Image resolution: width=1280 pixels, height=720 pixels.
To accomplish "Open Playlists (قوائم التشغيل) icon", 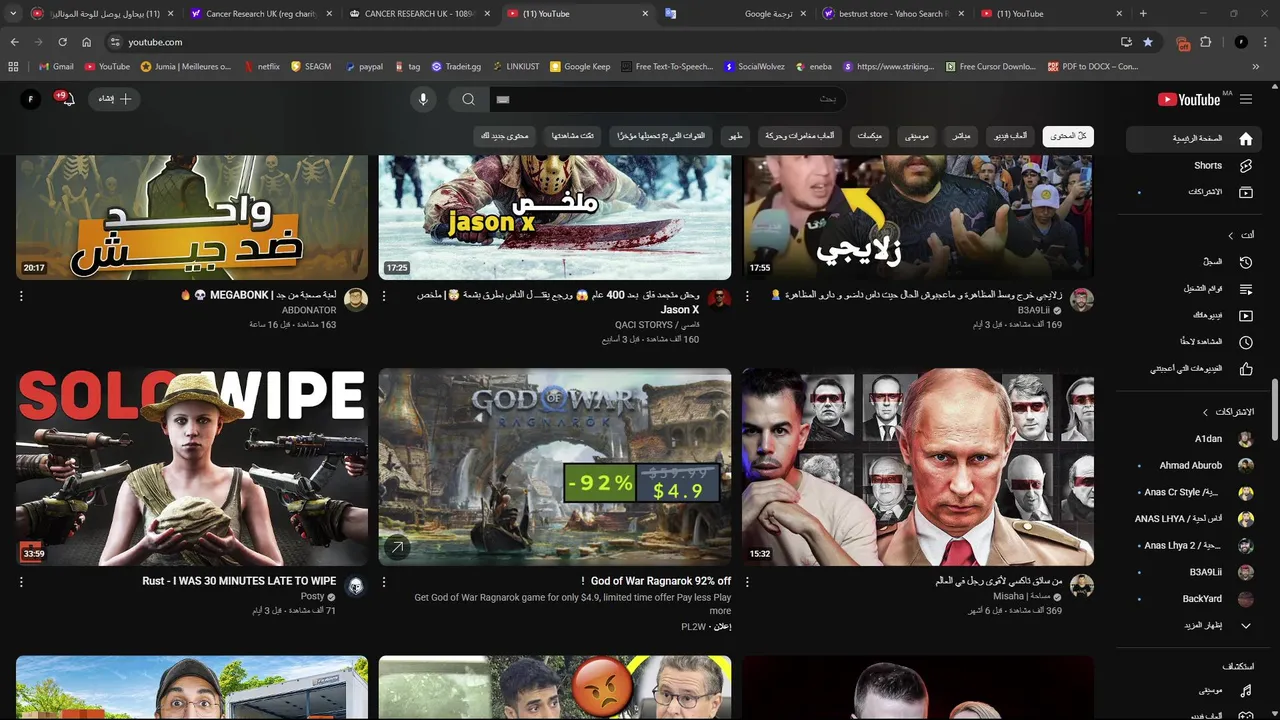I will (x=1245, y=289).
